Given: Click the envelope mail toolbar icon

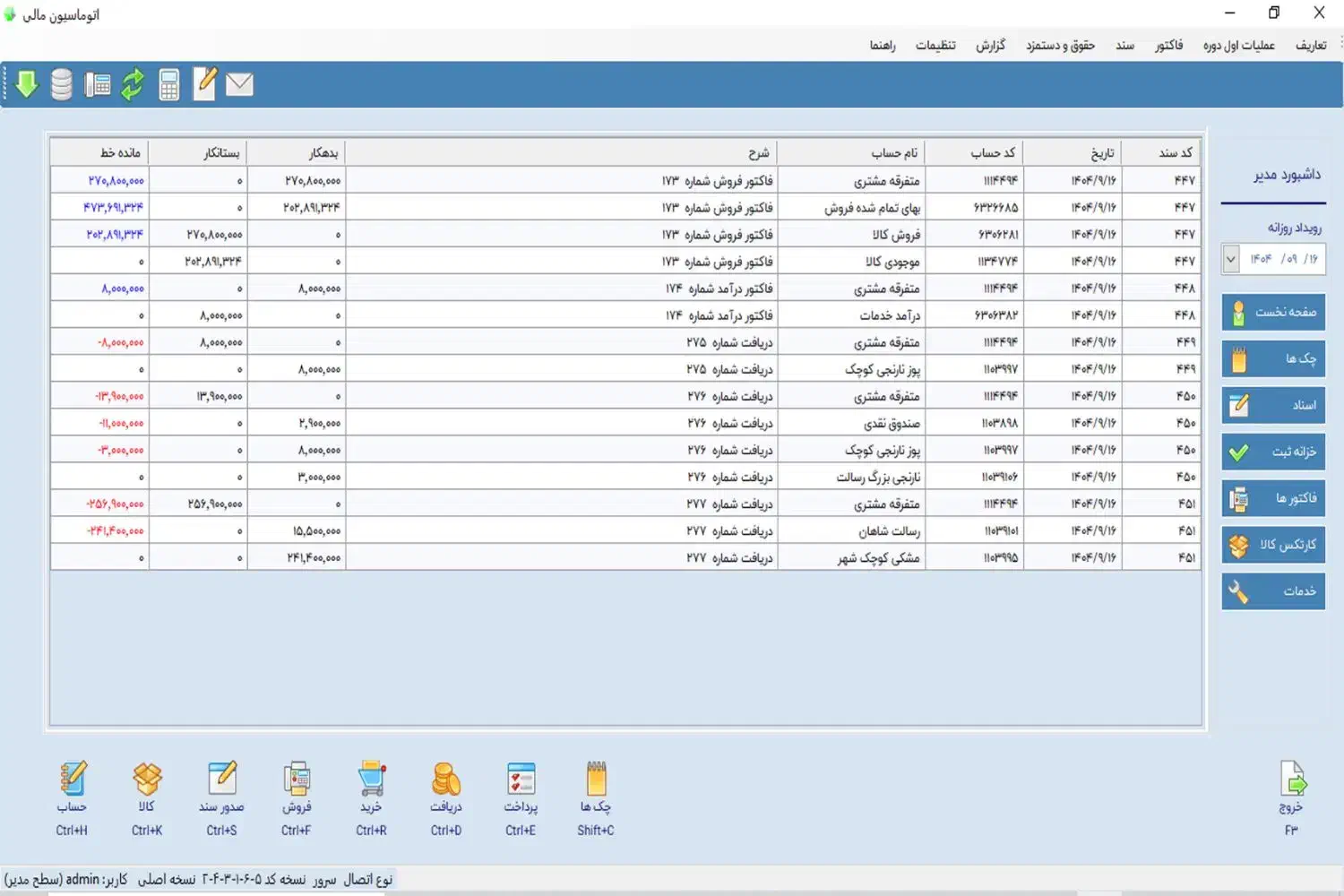Looking at the screenshot, I should [x=239, y=84].
